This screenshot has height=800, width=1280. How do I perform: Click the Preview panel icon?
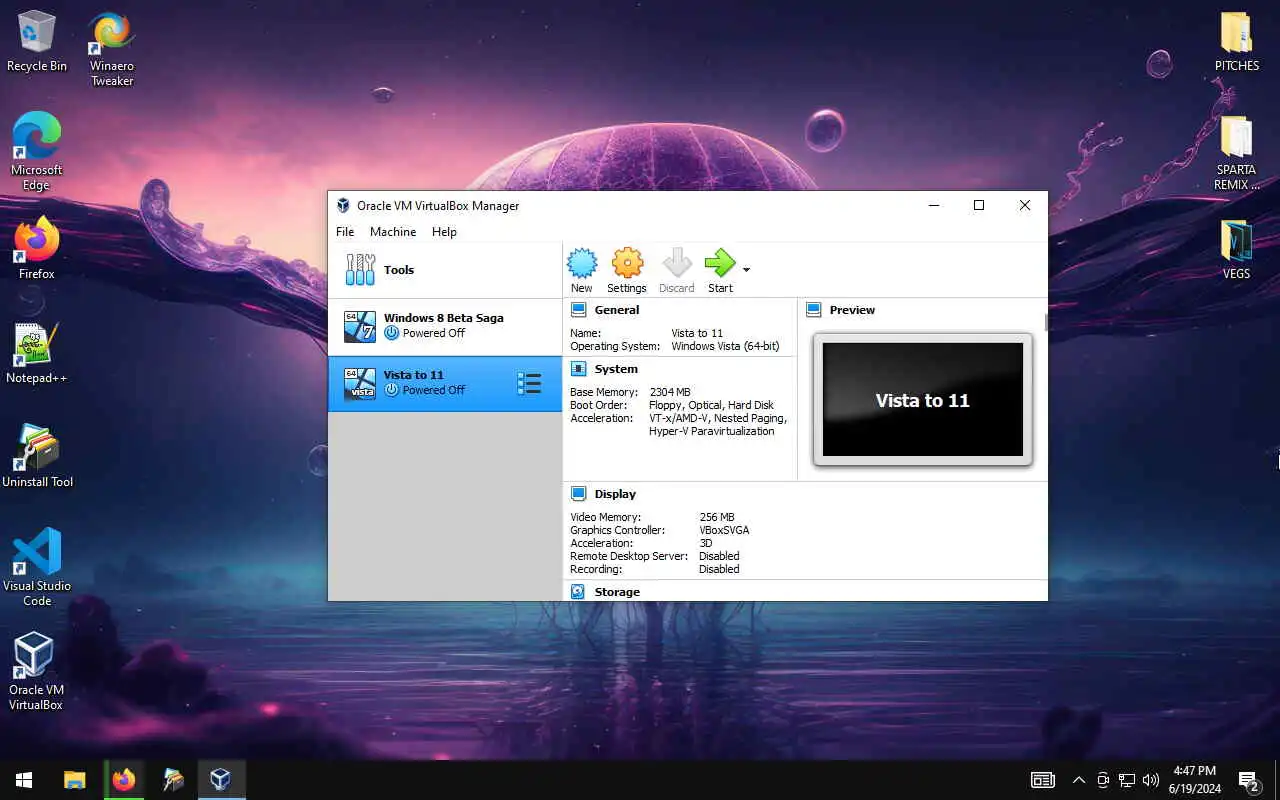pyautogui.click(x=813, y=310)
